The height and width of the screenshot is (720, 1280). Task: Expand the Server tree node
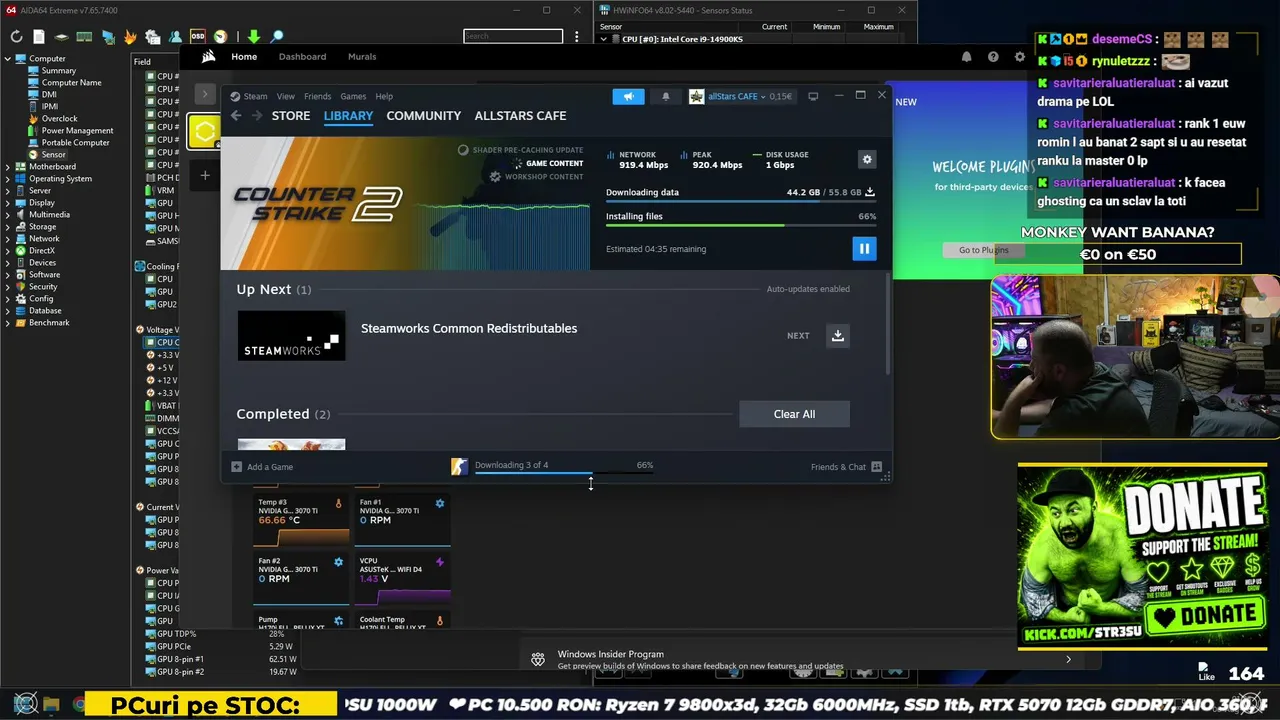tap(8, 191)
